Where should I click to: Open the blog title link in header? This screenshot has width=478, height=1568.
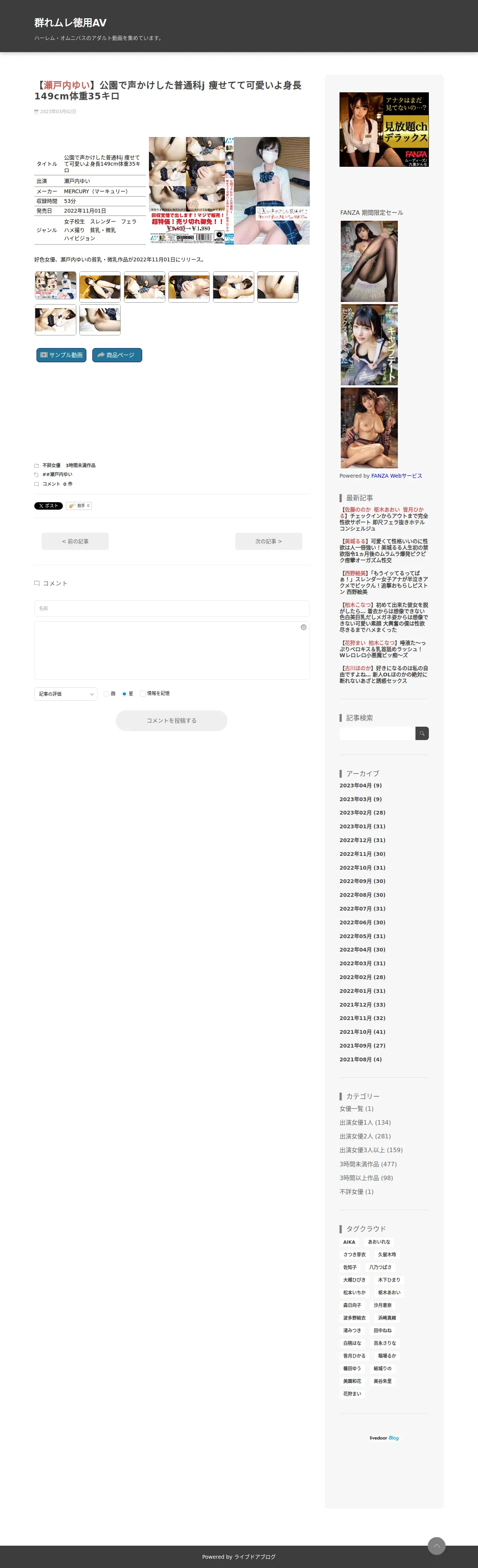point(70,22)
